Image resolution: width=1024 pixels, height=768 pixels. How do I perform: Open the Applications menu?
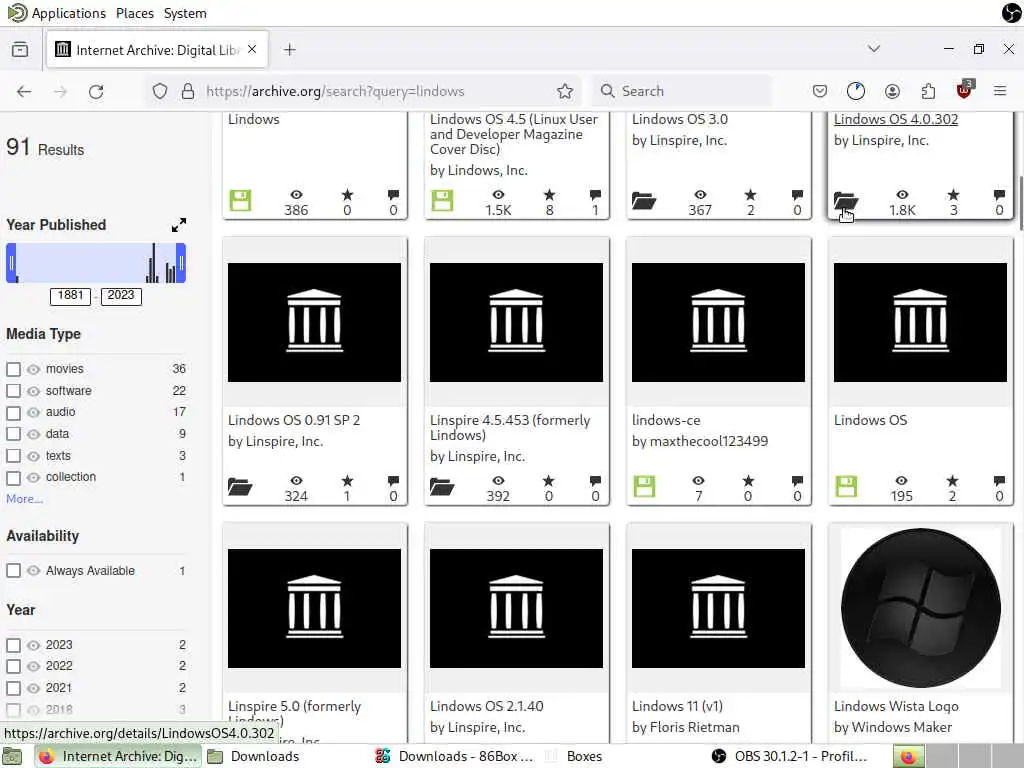[68, 13]
